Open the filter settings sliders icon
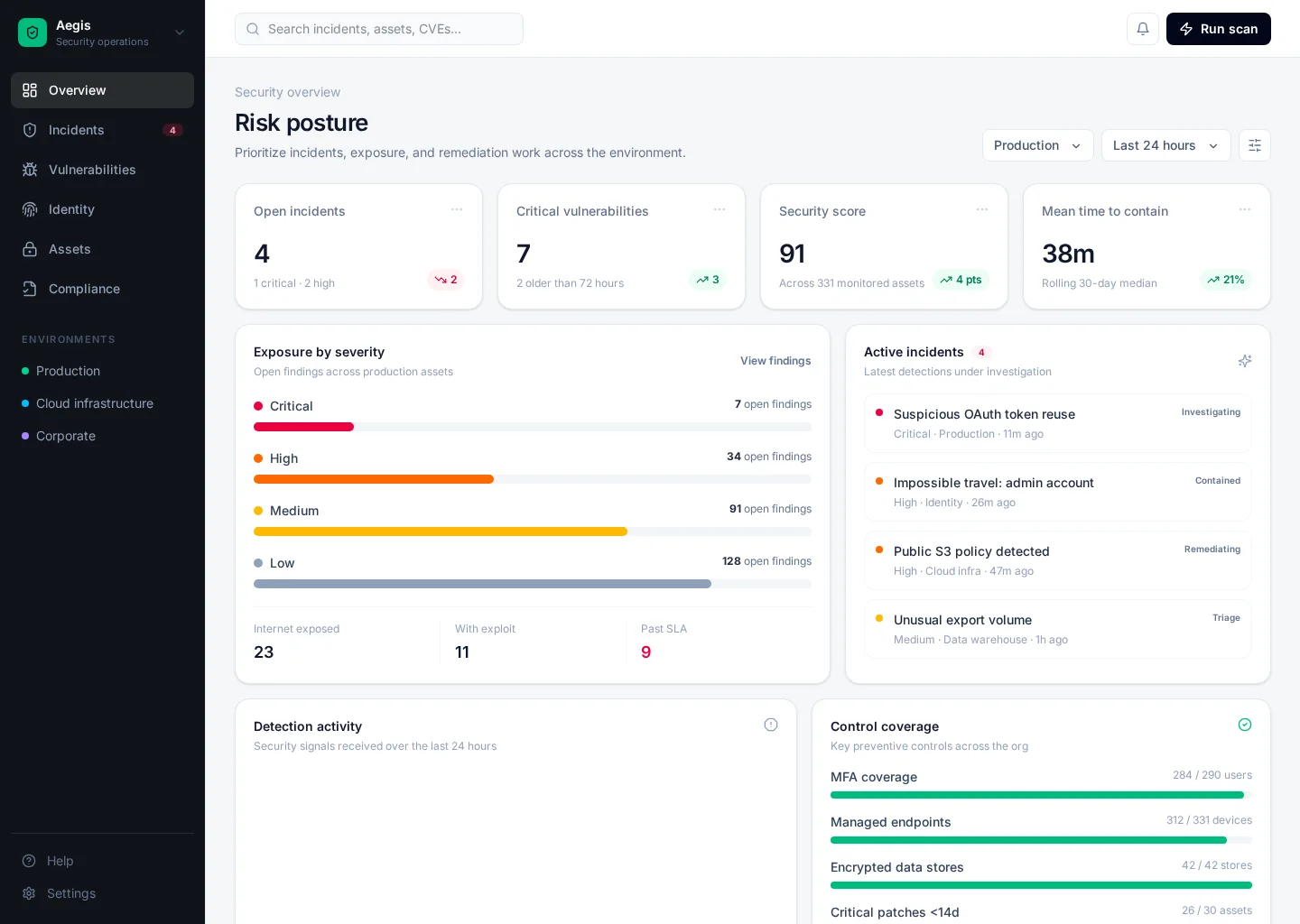Screen dimensions: 1300x924 [x=1255, y=145]
